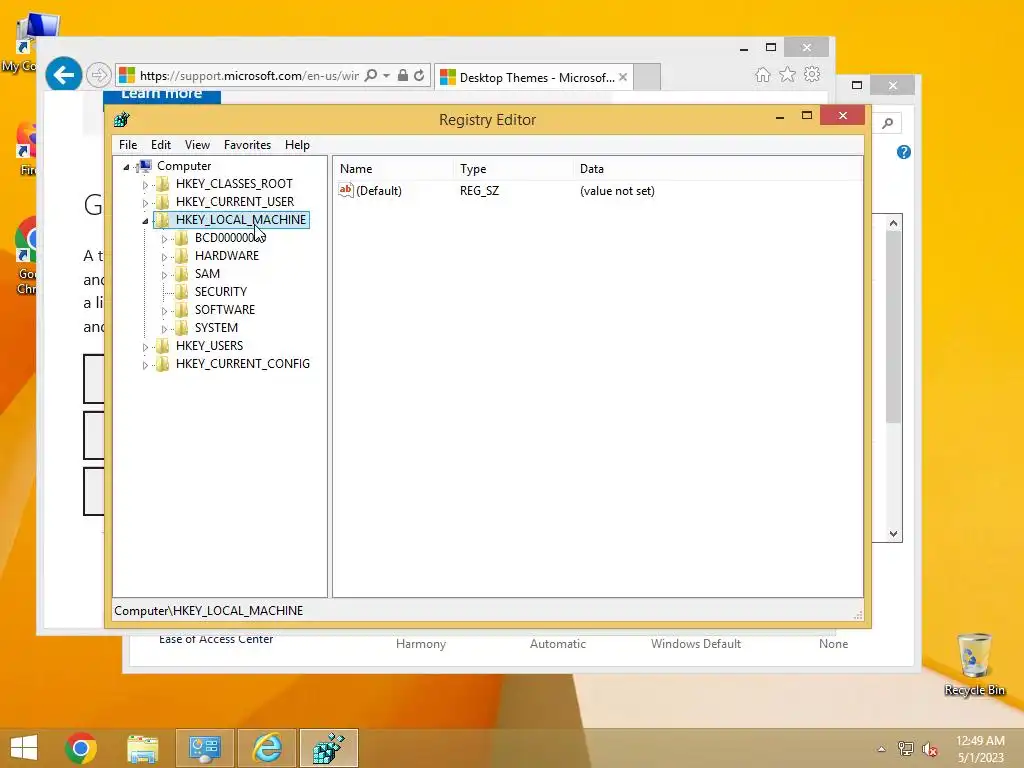Screen dimensions: 1024x768
Task: Launch Chrome from the taskbar
Action: [x=81, y=748]
